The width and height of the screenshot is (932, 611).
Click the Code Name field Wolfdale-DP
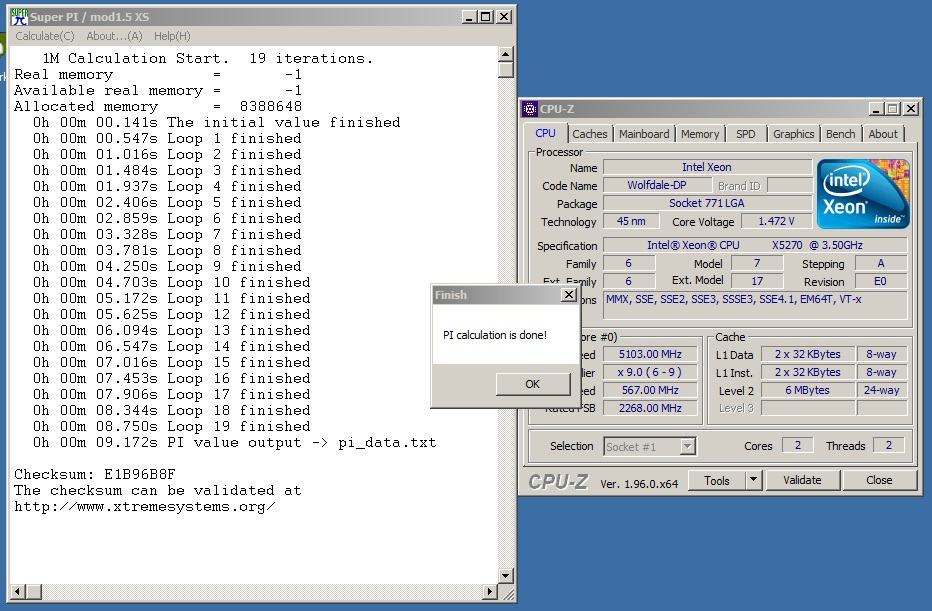(x=657, y=185)
